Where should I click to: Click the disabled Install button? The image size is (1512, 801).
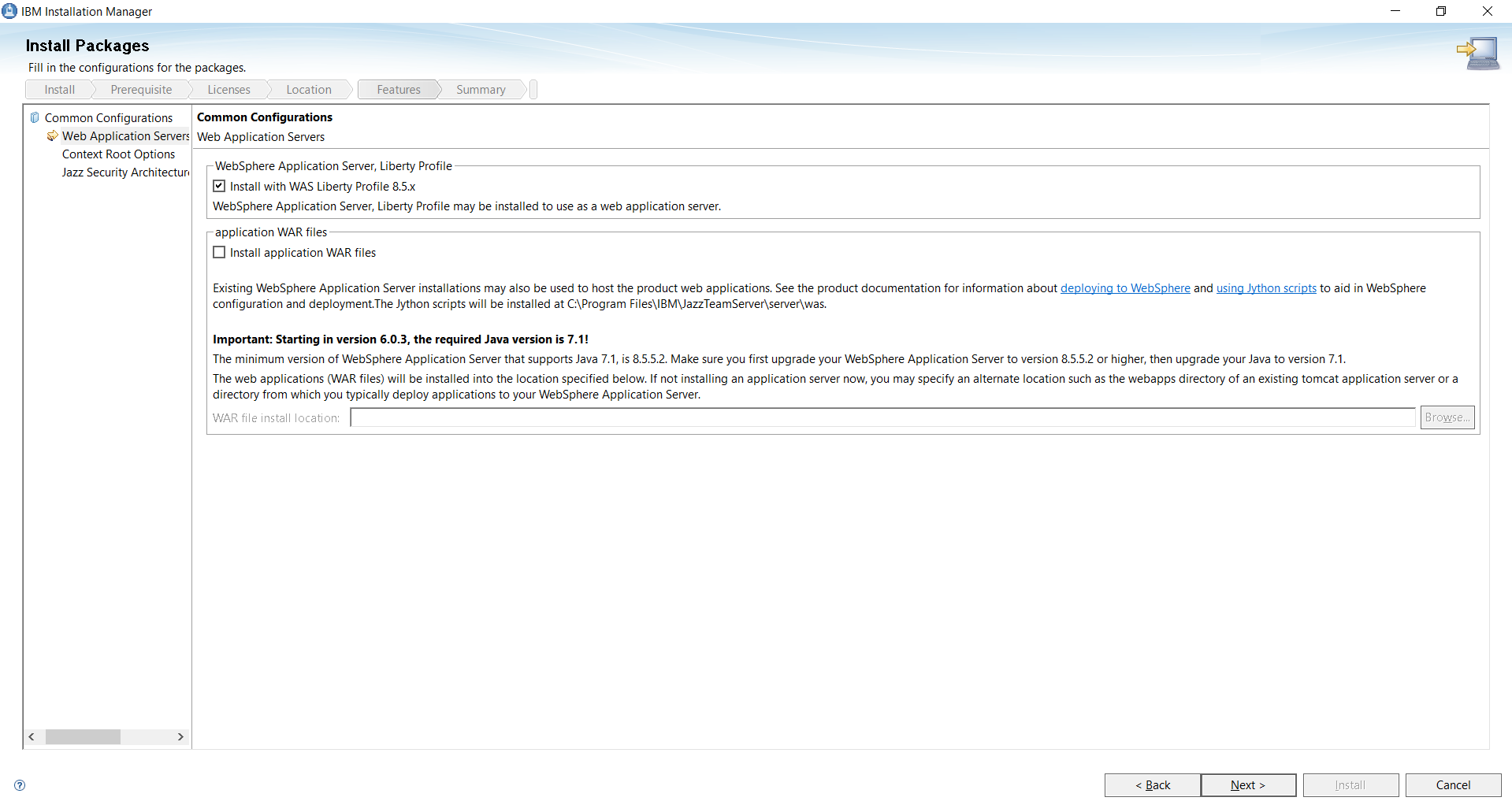point(1350,785)
